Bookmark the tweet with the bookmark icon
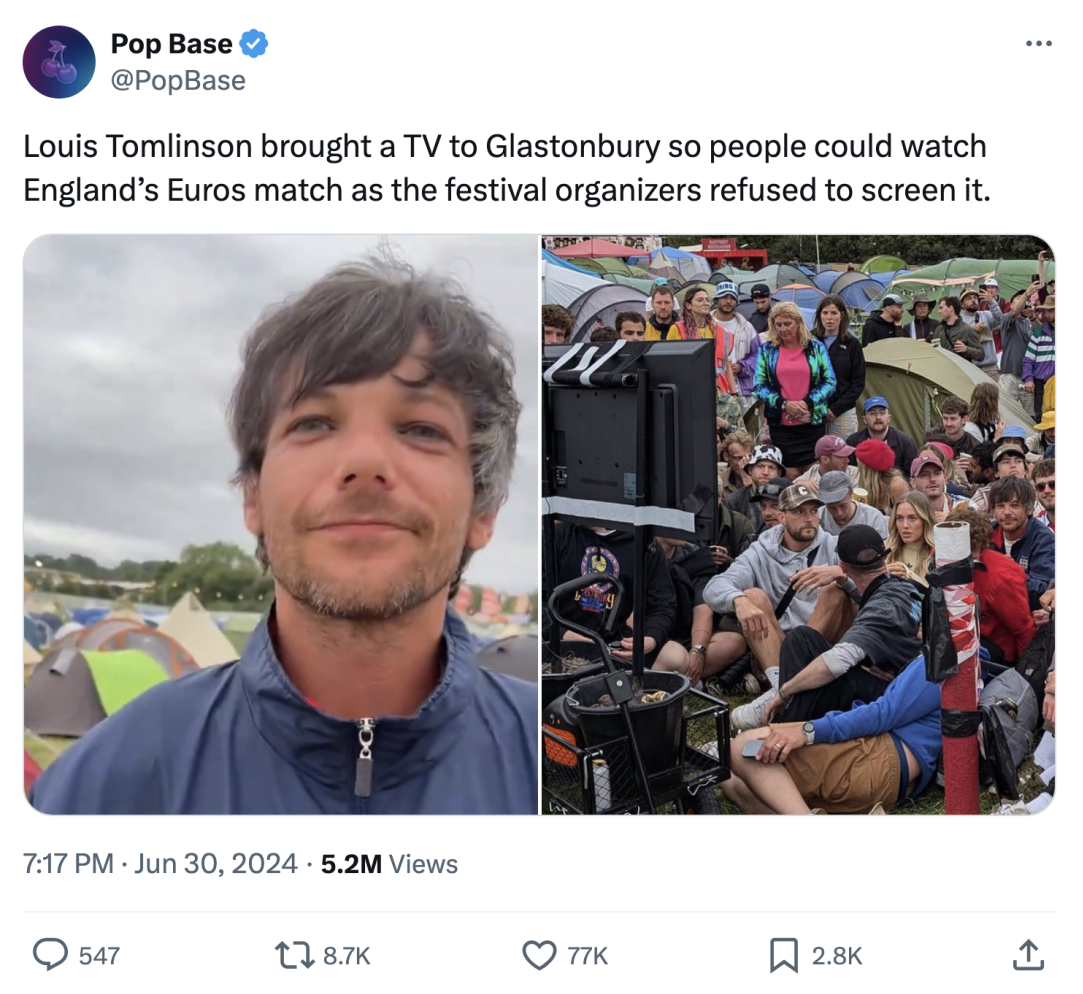The height and width of the screenshot is (994, 1083). [x=784, y=955]
